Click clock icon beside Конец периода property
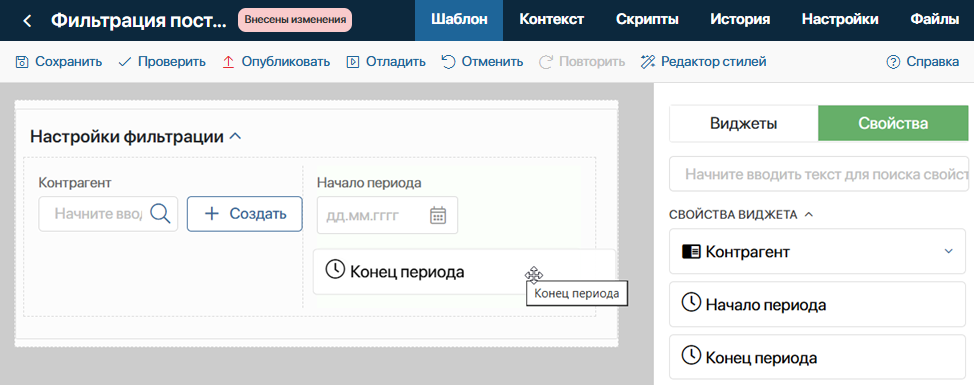The width and height of the screenshot is (974, 385). [x=691, y=356]
